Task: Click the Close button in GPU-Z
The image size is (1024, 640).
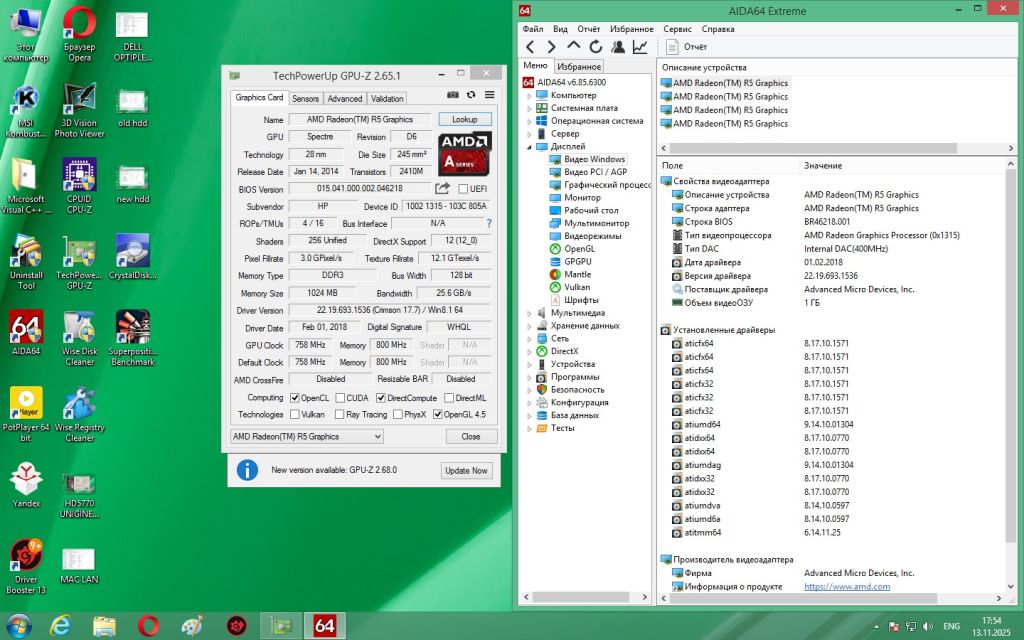Action: [x=471, y=436]
